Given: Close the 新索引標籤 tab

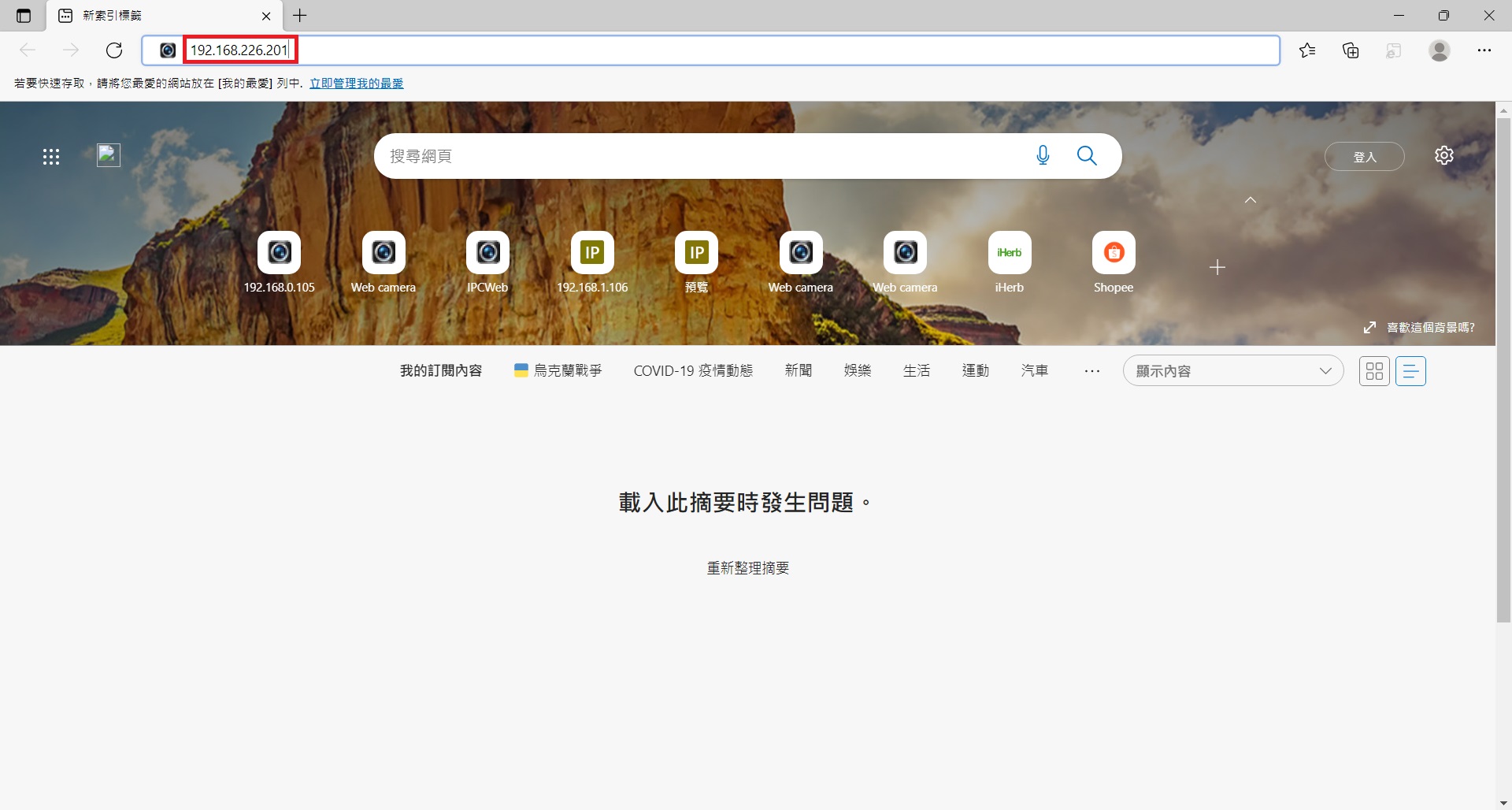Looking at the screenshot, I should 266,16.
